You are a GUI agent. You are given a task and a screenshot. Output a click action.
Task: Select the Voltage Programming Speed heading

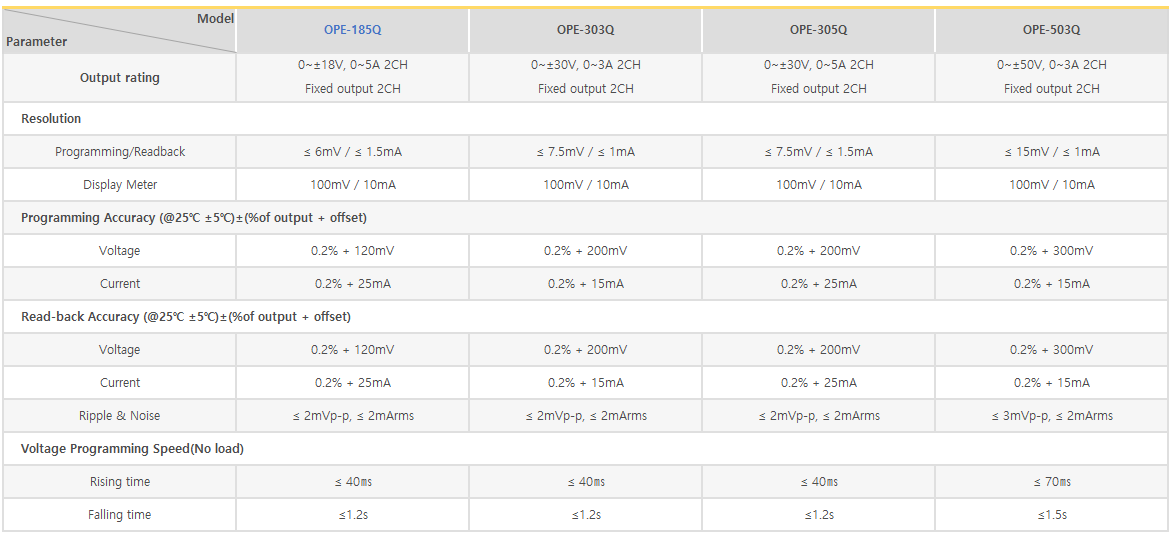[x=132, y=449]
